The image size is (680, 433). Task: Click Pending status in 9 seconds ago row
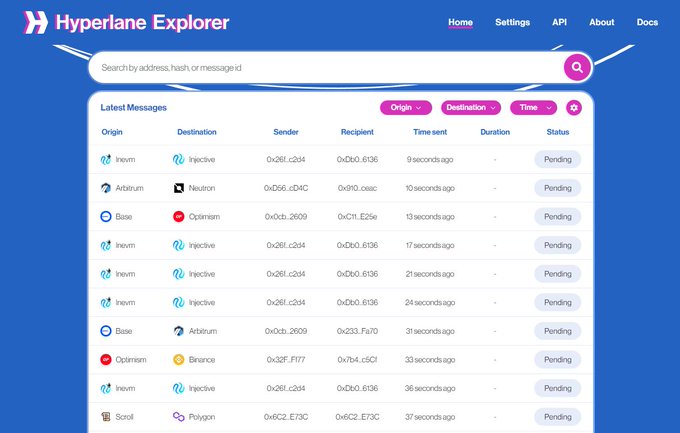[558, 159]
